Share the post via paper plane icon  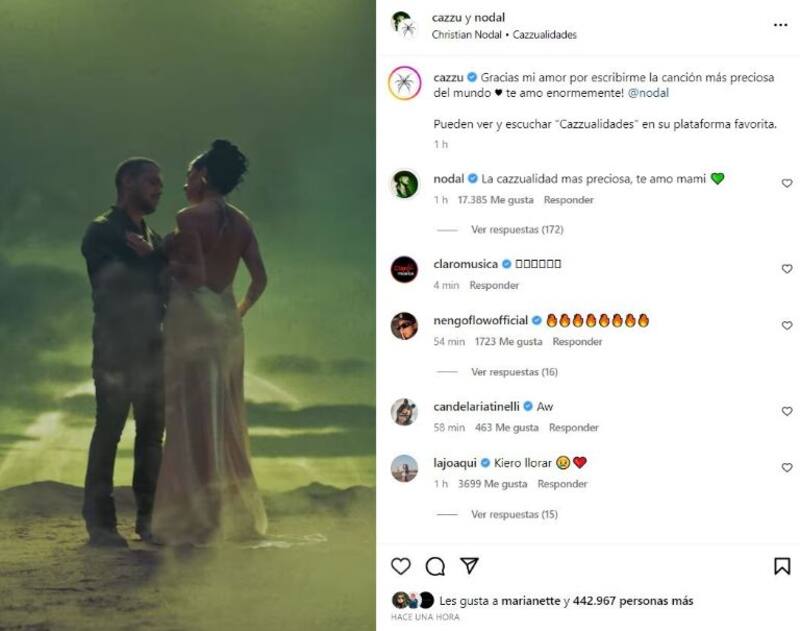468,566
